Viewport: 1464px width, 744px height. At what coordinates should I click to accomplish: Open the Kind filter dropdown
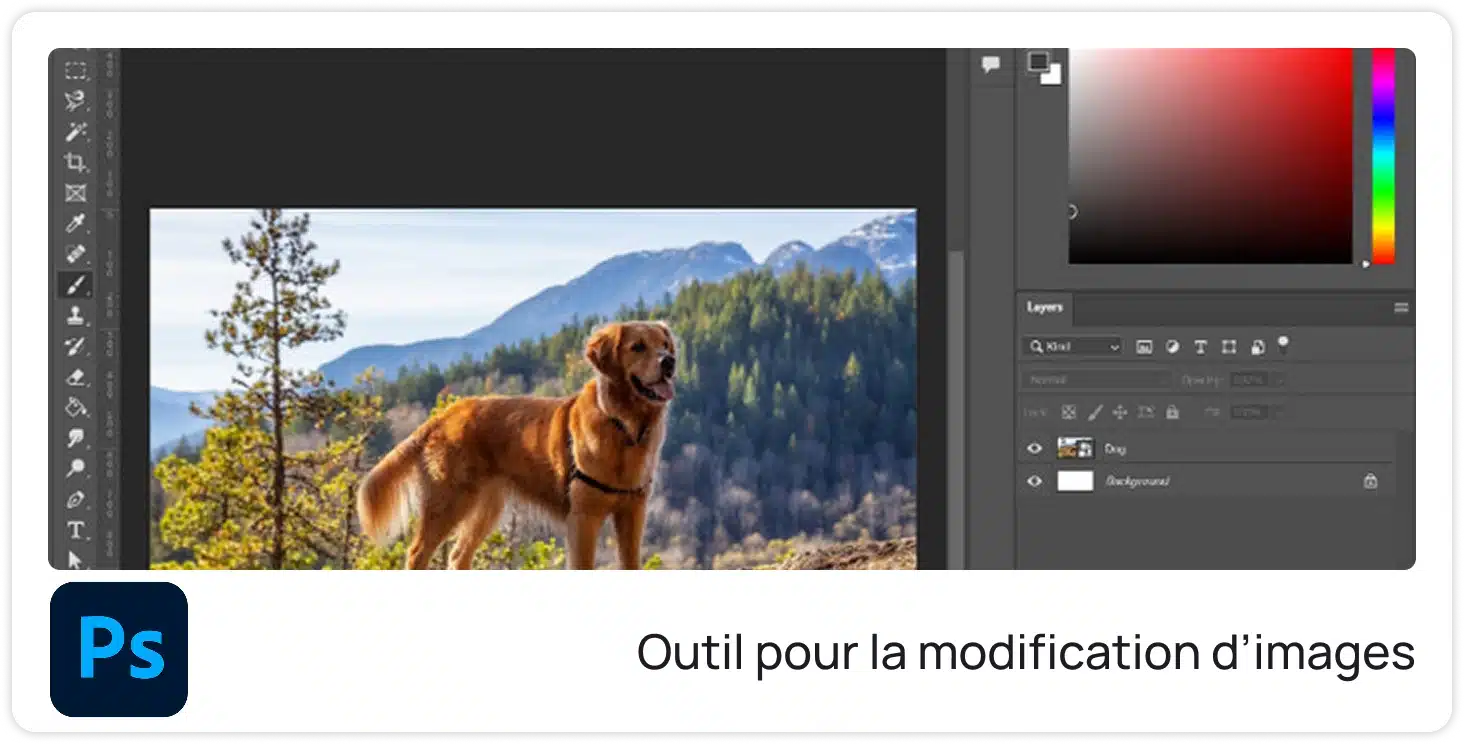(x=1073, y=347)
